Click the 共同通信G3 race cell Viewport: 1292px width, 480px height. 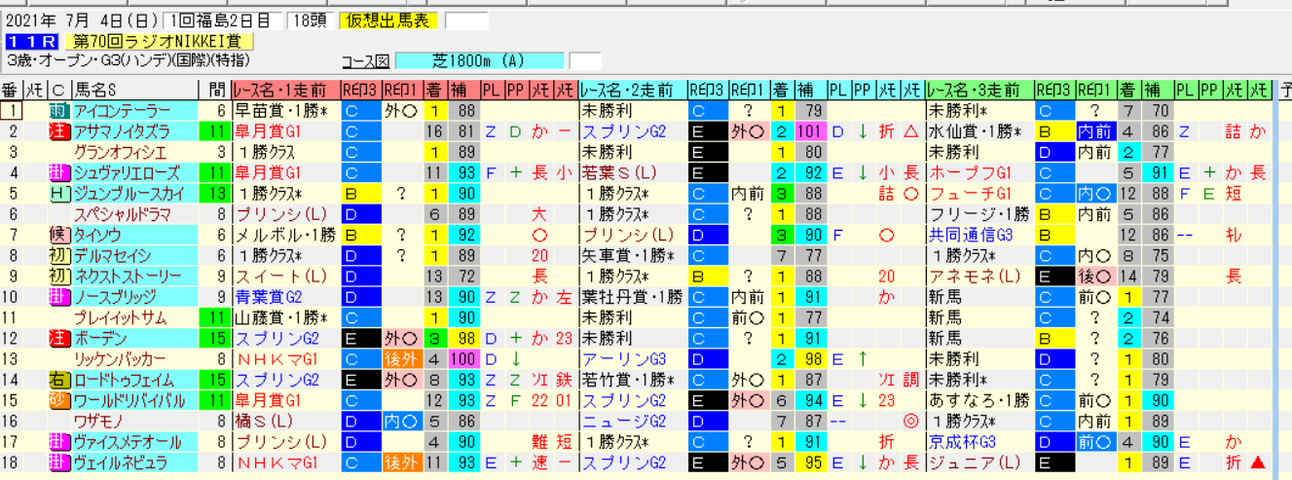tap(979, 234)
